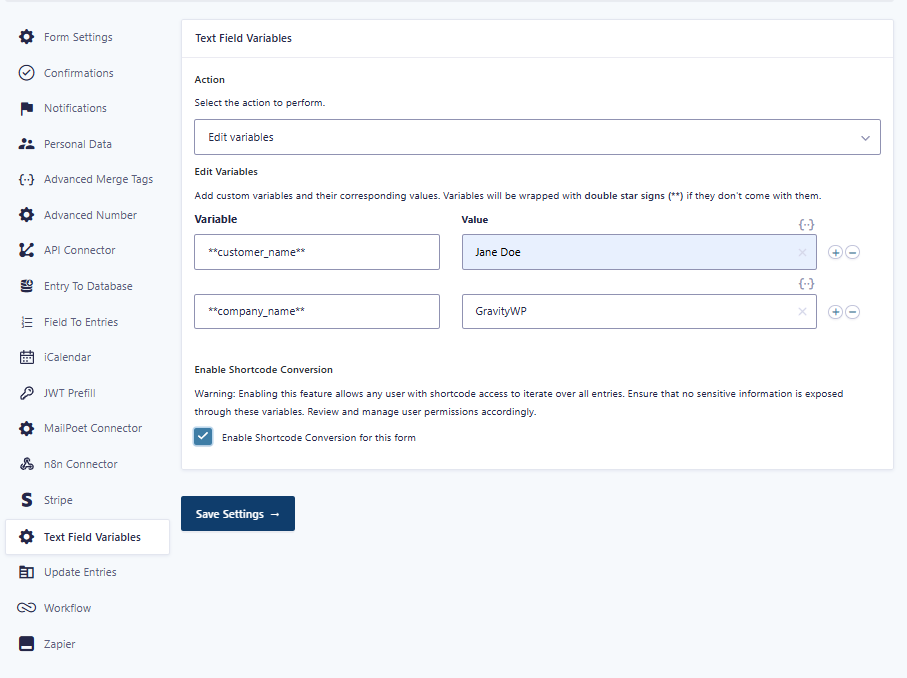This screenshot has width=907, height=678.
Task: Click inside the customer_name variable field
Action: (x=316, y=252)
